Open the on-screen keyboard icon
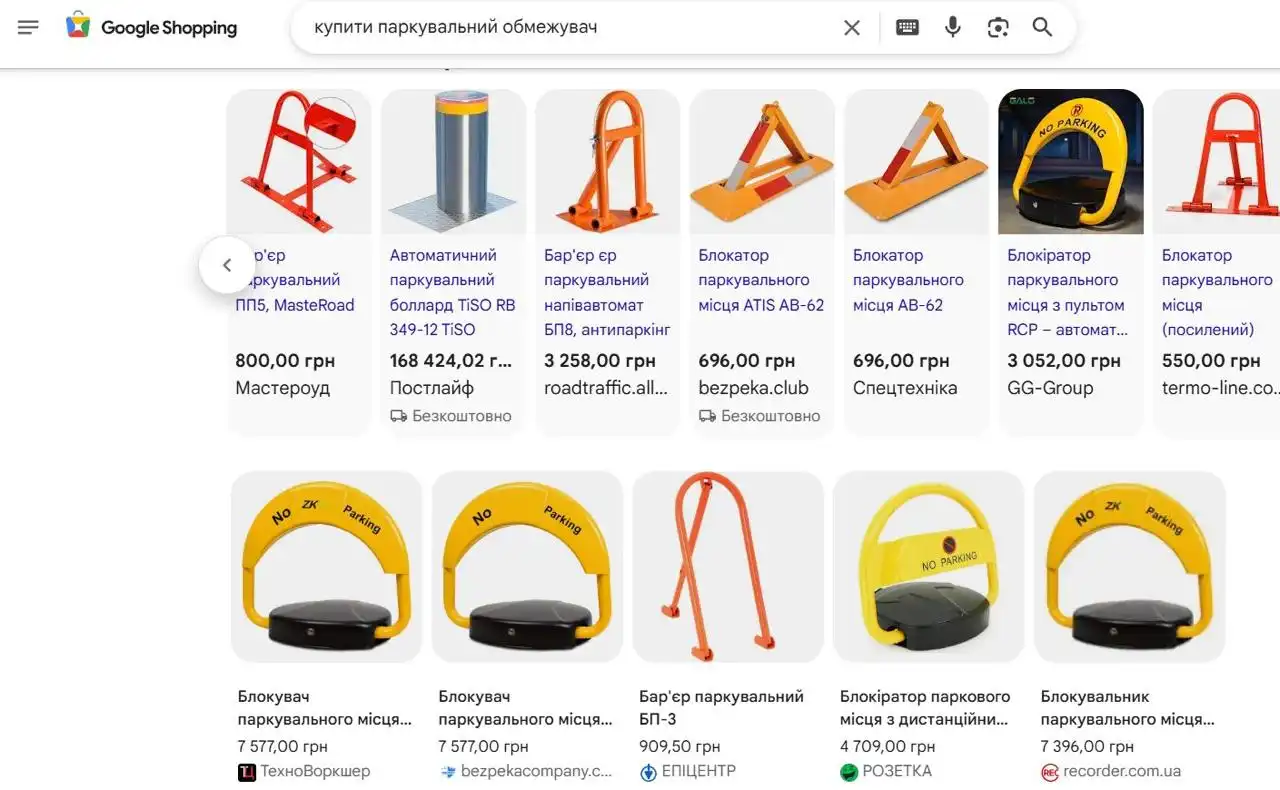 906,27
